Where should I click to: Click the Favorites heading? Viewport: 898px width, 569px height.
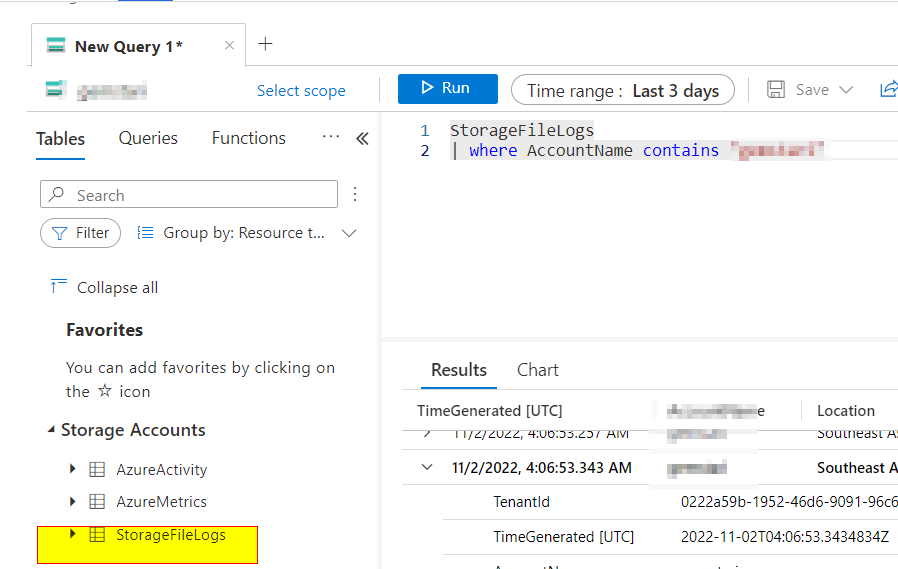tap(104, 330)
